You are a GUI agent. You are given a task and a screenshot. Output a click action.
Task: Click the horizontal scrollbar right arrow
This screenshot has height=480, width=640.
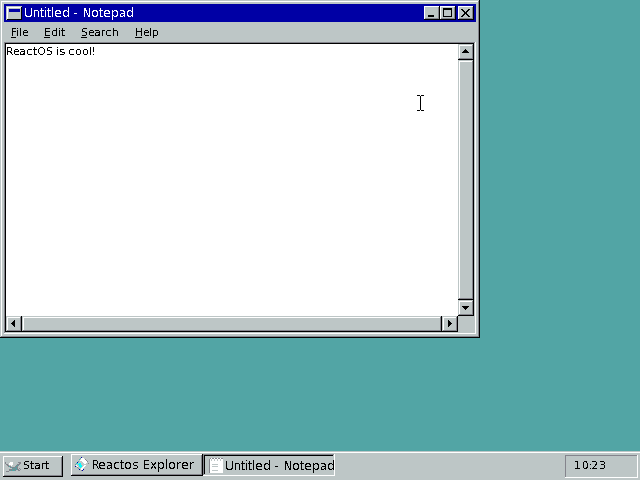click(x=449, y=324)
